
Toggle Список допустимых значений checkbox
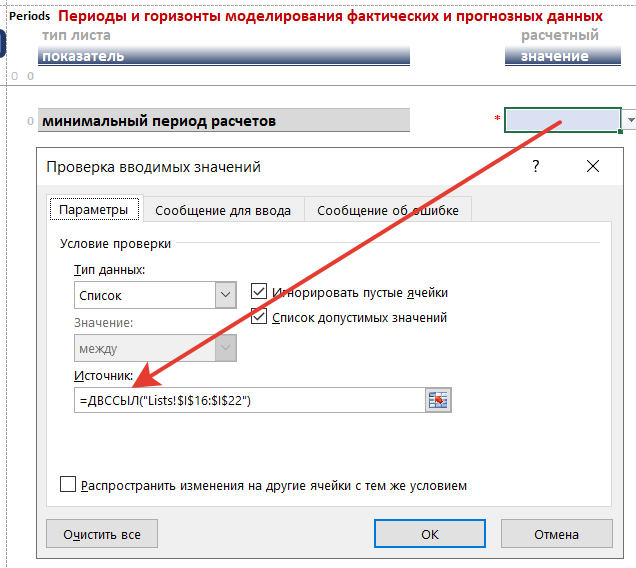pyautogui.click(x=260, y=318)
